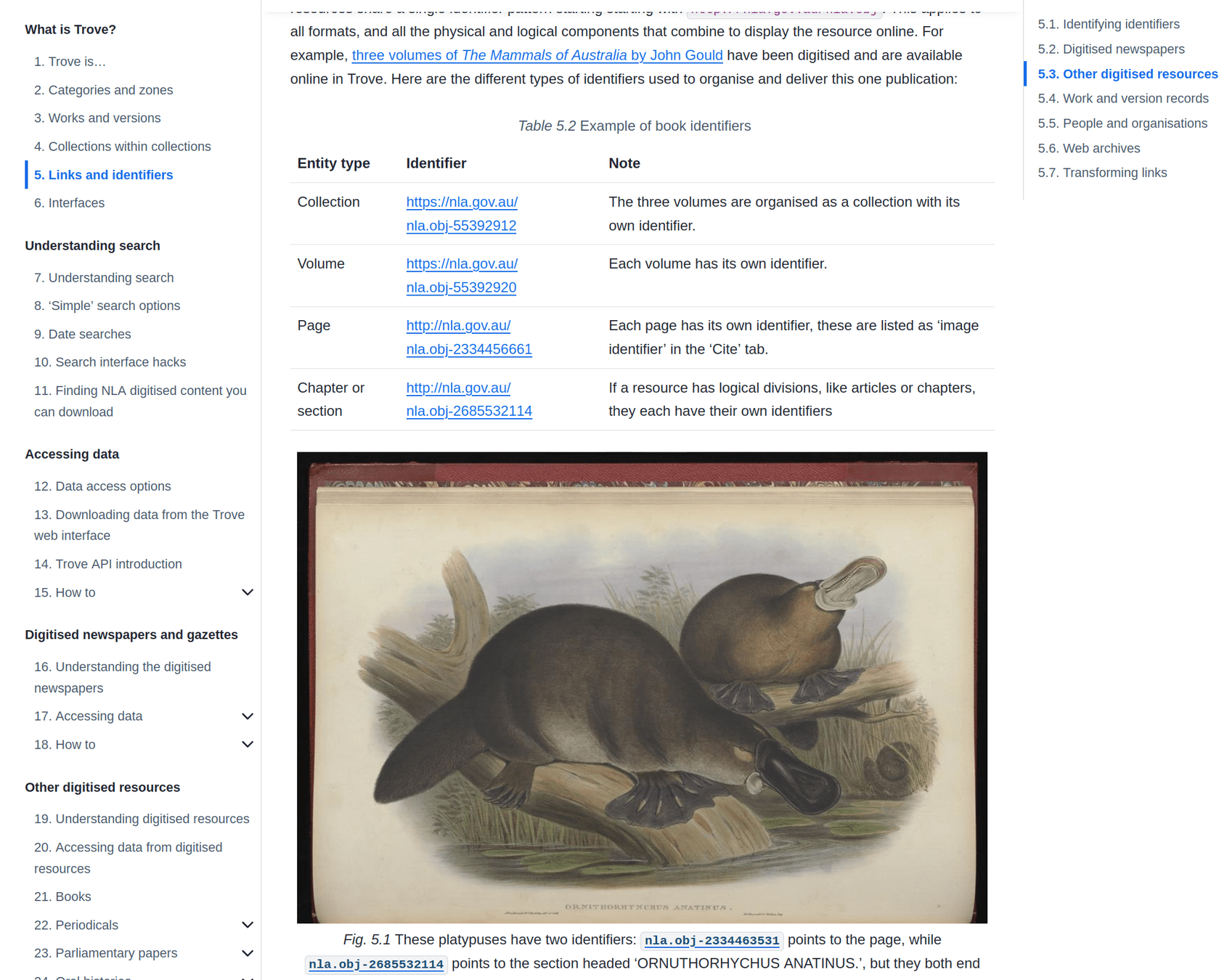This screenshot has height=980, width=1227.
Task: Click 'Understanding search' section heading
Action: click(x=92, y=245)
